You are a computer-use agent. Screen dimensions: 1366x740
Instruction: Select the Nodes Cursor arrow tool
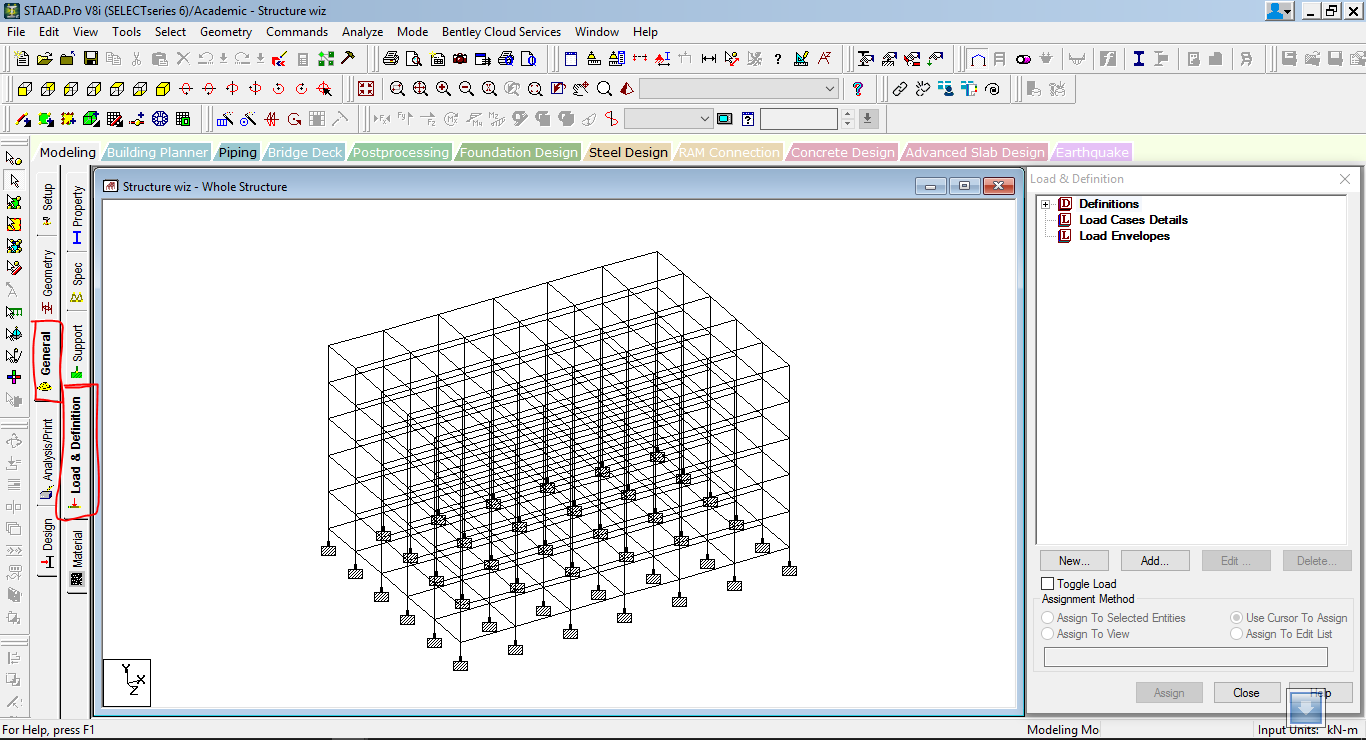[x=14, y=158]
